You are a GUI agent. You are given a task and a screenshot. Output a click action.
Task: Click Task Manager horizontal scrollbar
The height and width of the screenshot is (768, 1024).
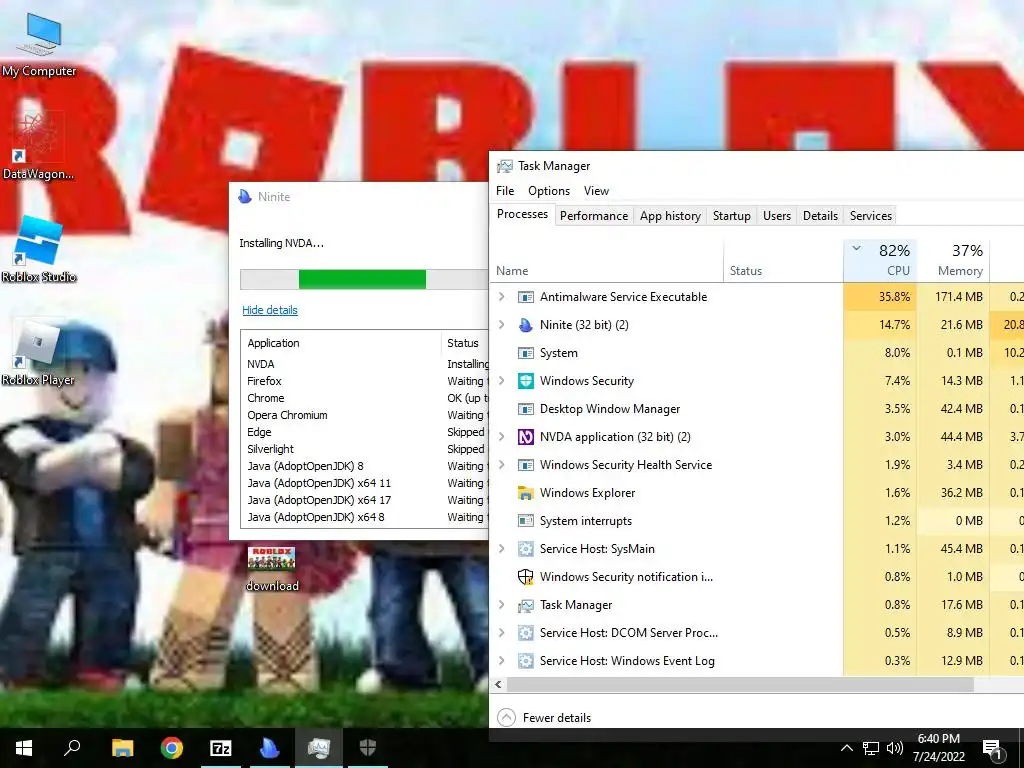point(740,684)
